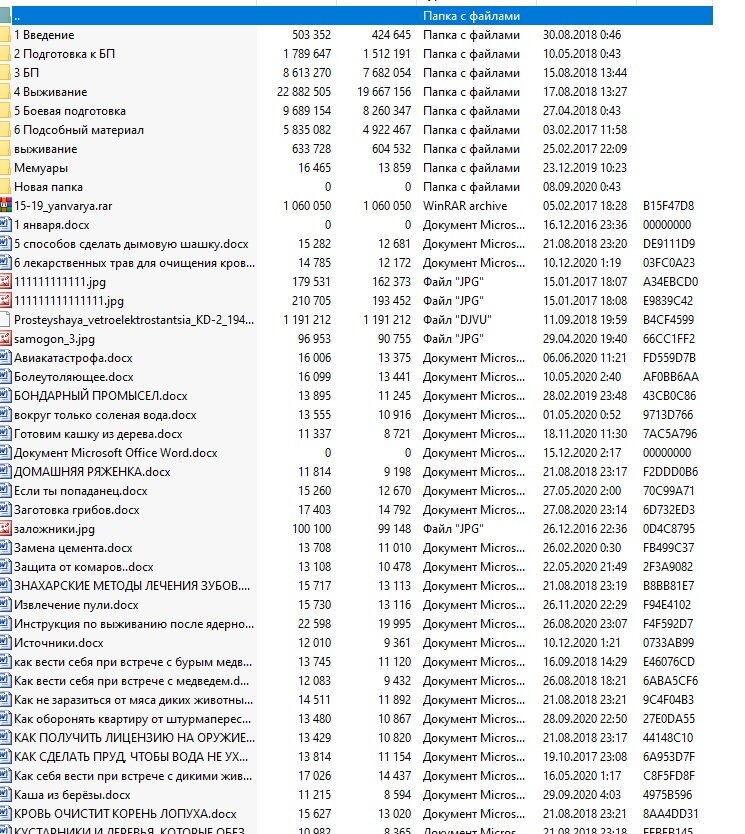The height and width of the screenshot is (834, 745).
Task: Select 'вокруг только соленая вода.docx'
Action: click(x=105, y=415)
